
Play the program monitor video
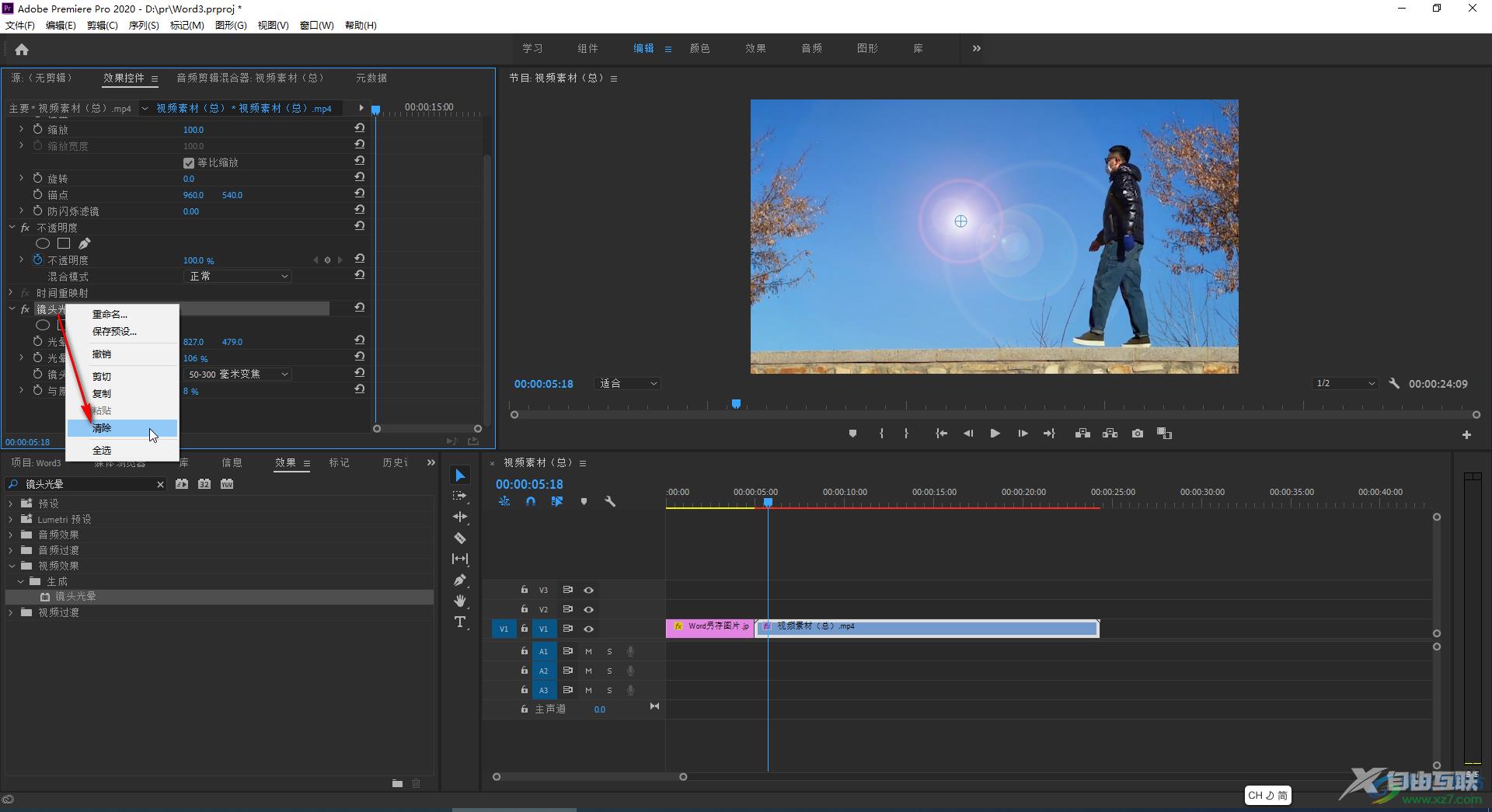(995, 434)
